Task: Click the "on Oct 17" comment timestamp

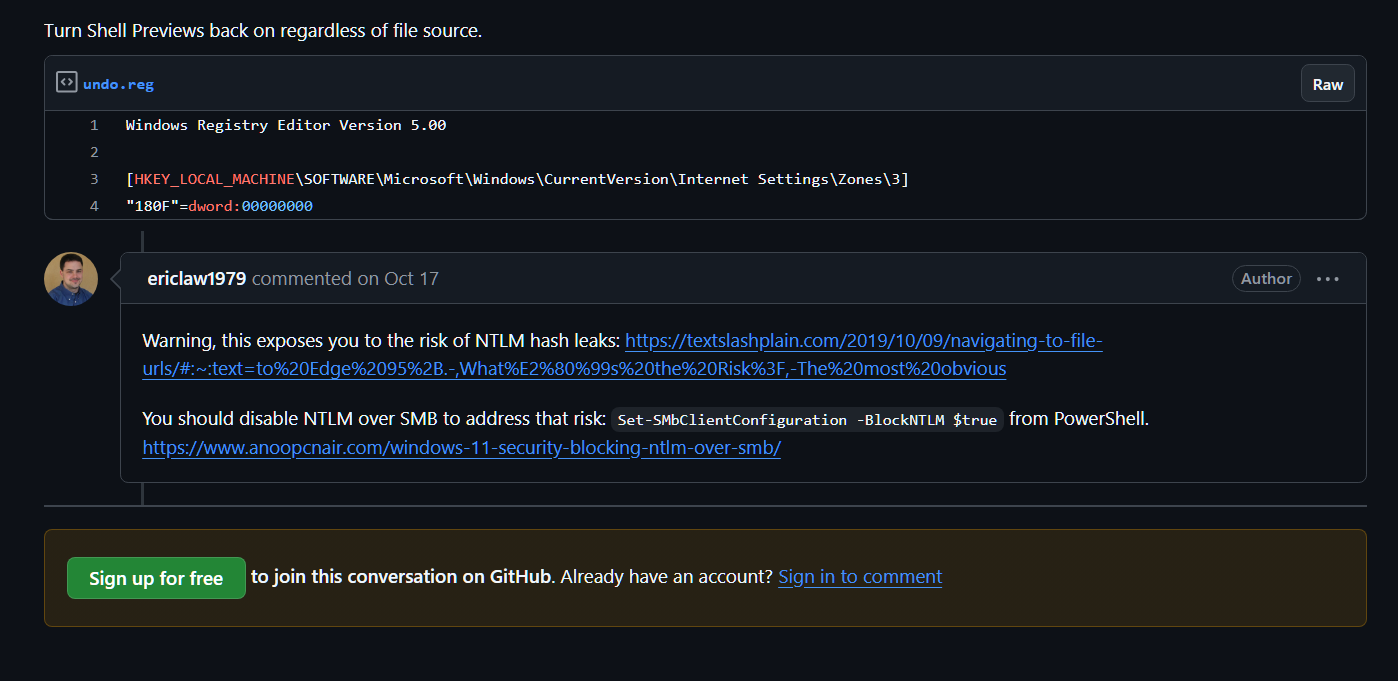Action: pyautogui.click(x=398, y=279)
